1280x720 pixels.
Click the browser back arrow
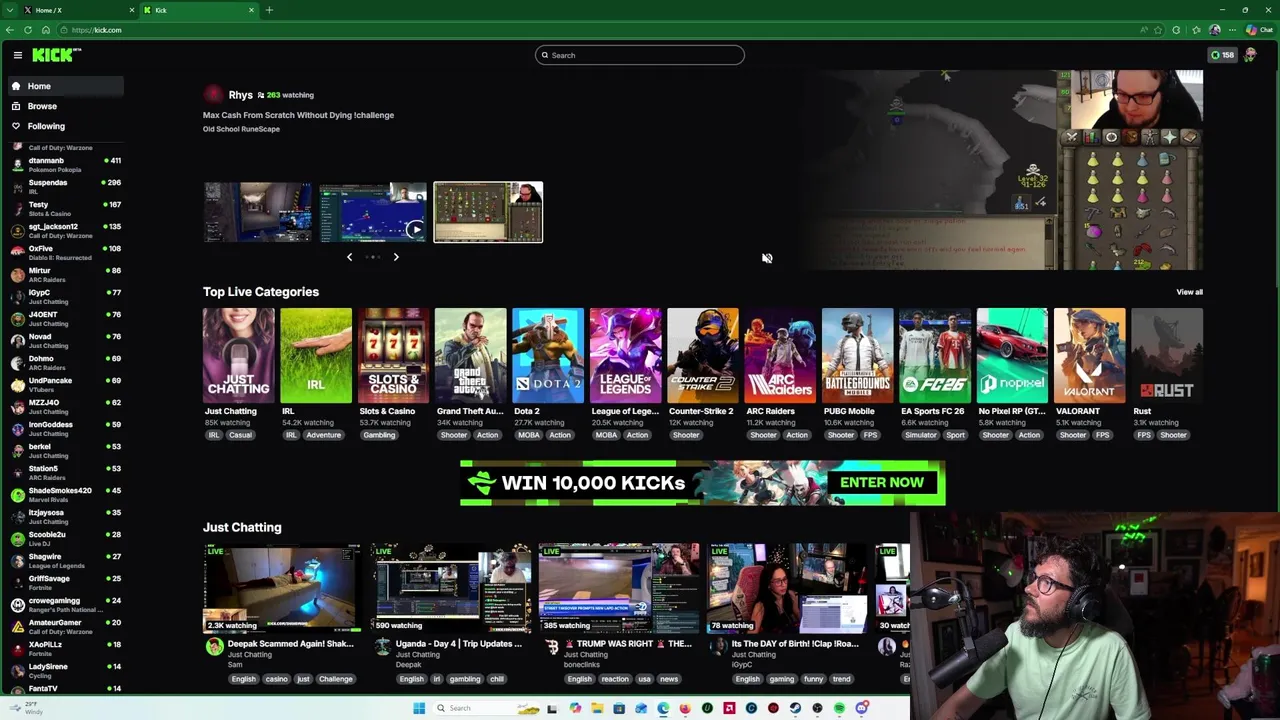(10, 30)
